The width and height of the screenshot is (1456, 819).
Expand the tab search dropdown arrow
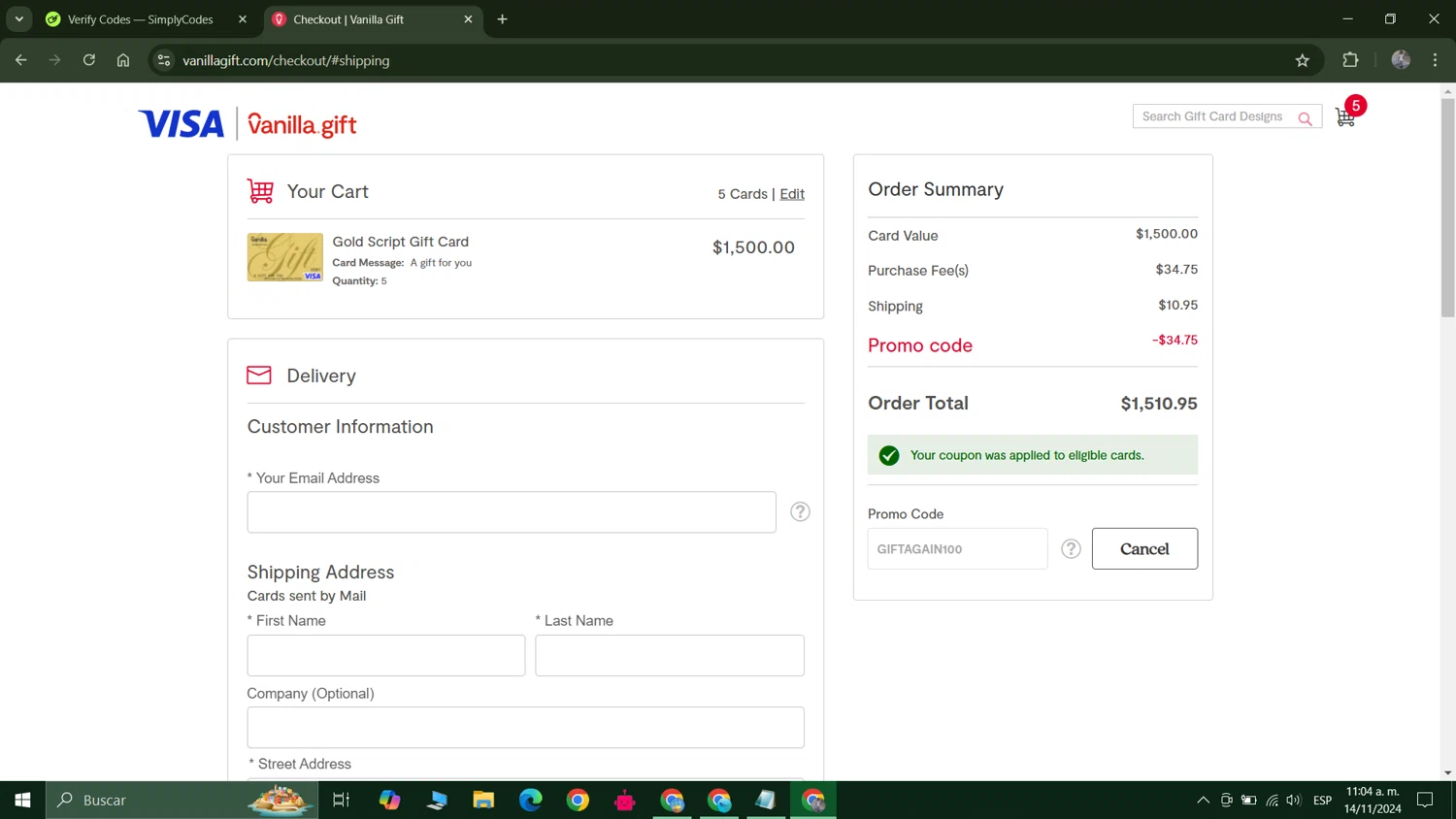click(19, 19)
